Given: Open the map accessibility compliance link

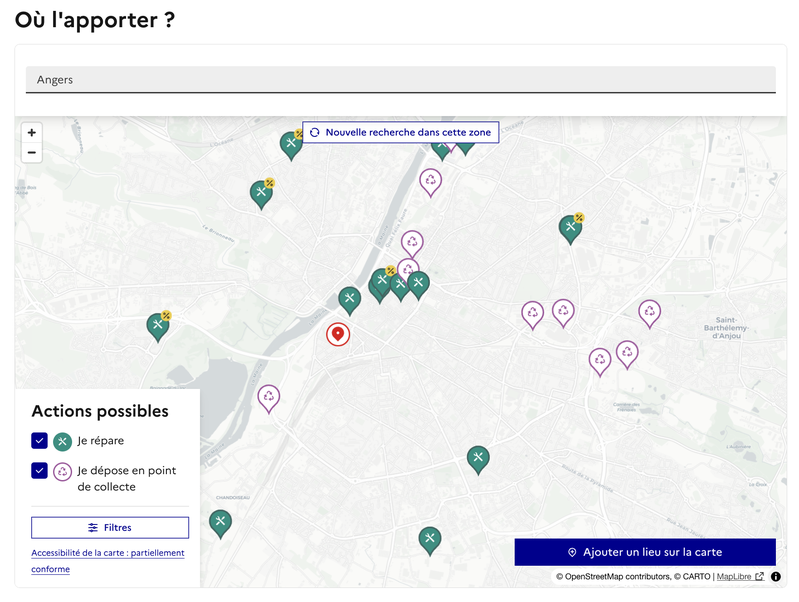Looking at the screenshot, I should point(107,561).
